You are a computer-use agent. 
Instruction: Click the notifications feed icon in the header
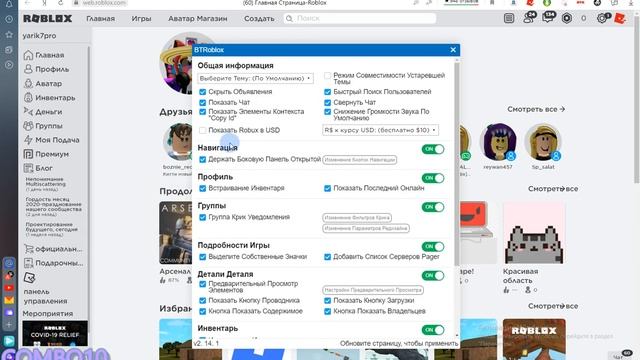coord(509,18)
